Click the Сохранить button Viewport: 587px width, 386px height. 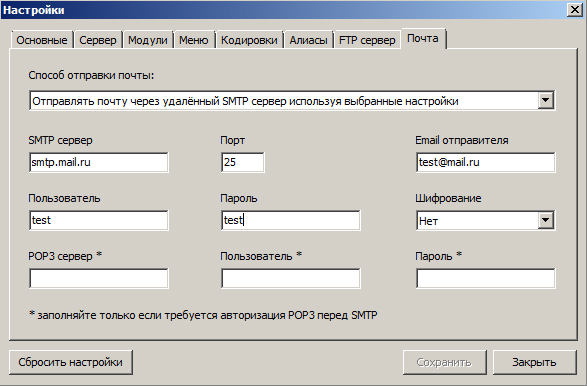click(444, 362)
